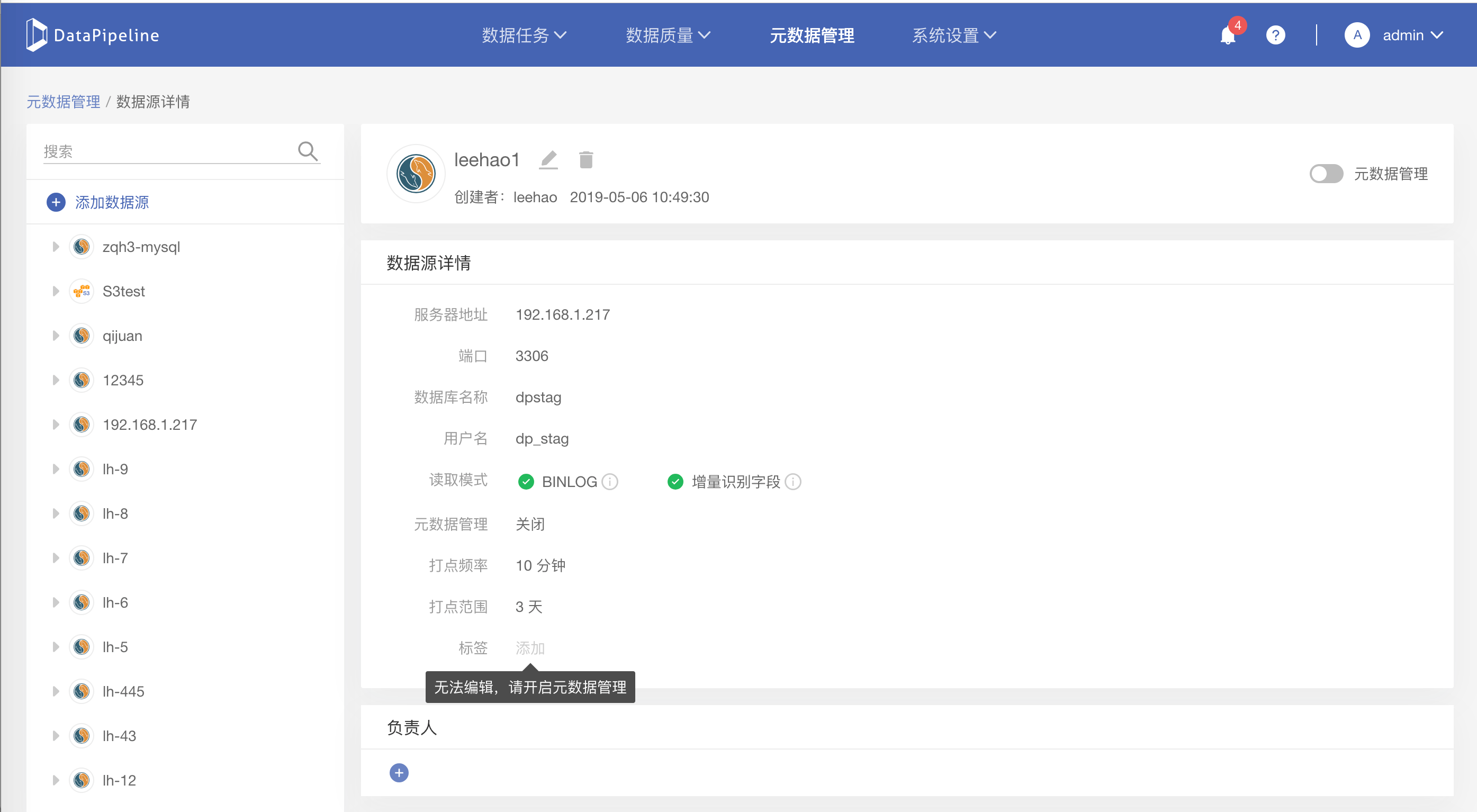The width and height of the screenshot is (1477, 812).
Task: Open the notification bell with badge 4
Action: (x=1228, y=35)
